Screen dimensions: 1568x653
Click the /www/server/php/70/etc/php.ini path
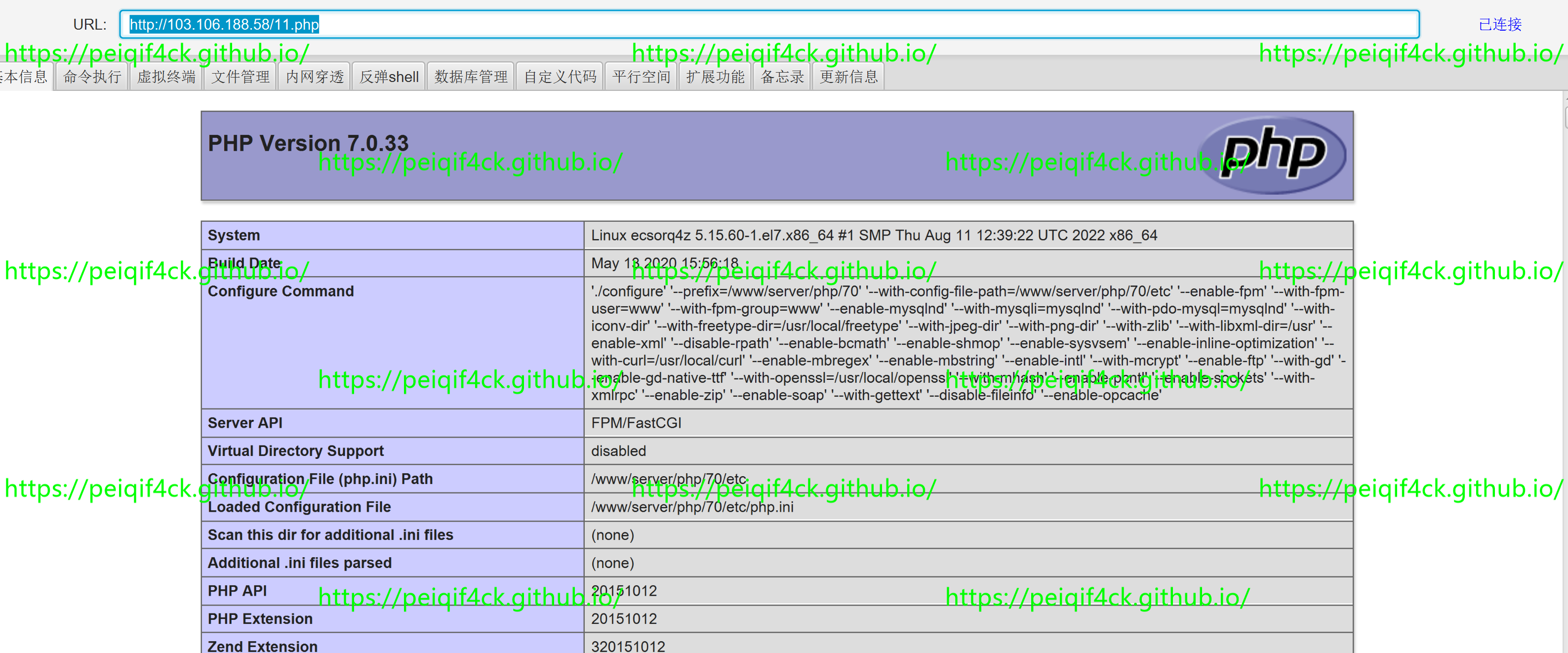coord(692,506)
